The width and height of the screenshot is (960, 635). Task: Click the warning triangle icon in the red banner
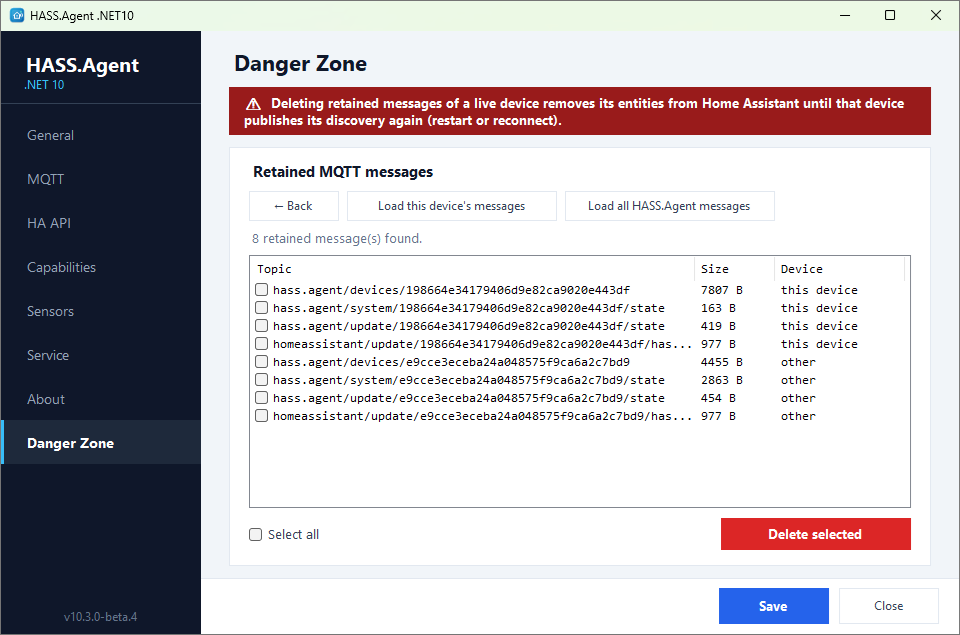click(253, 104)
